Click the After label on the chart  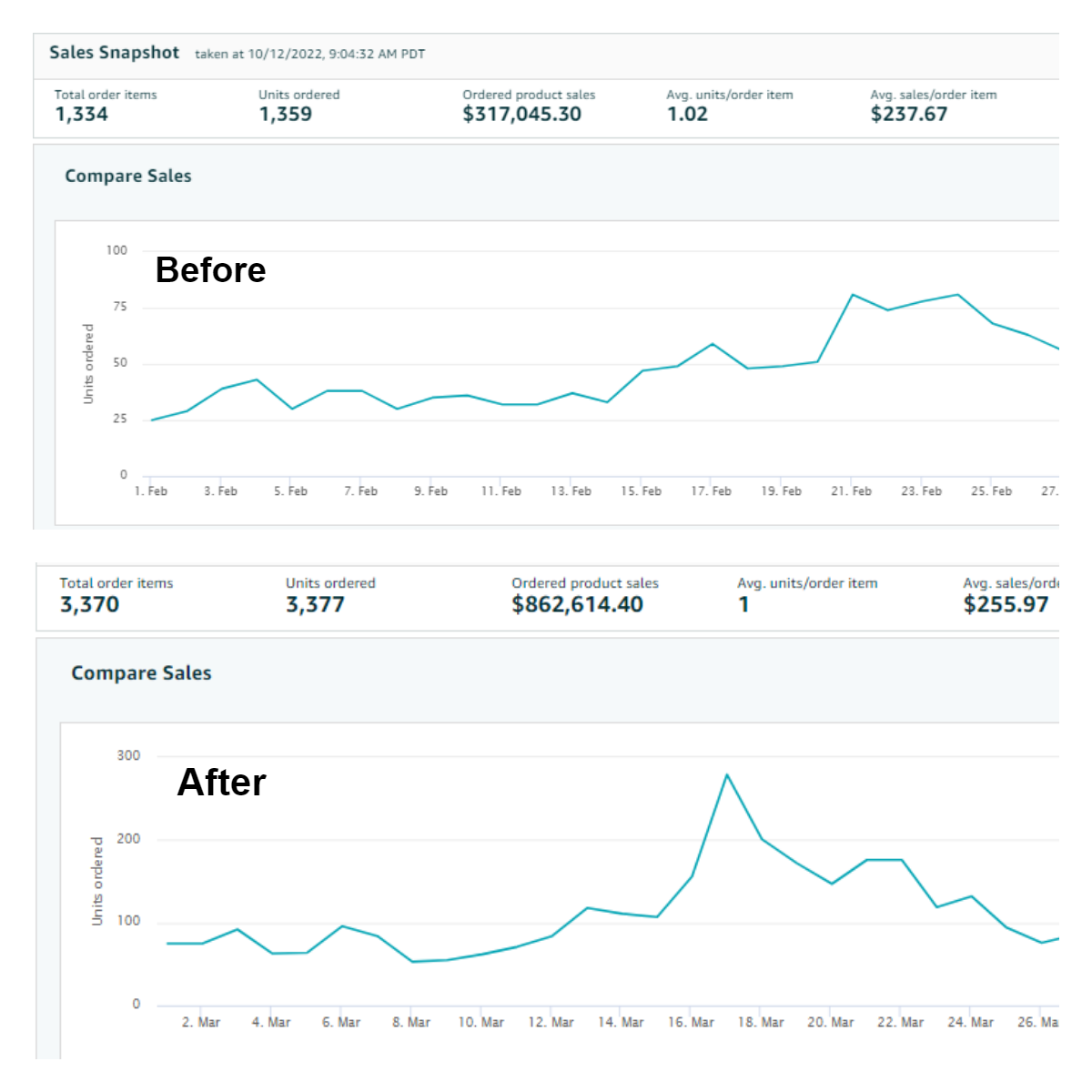click(x=221, y=783)
